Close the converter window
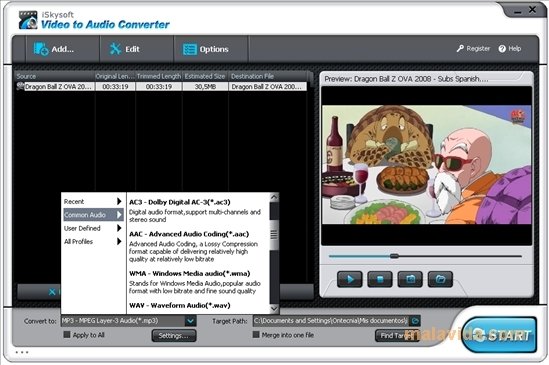This screenshot has height=365, width=549. (x=533, y=10)
